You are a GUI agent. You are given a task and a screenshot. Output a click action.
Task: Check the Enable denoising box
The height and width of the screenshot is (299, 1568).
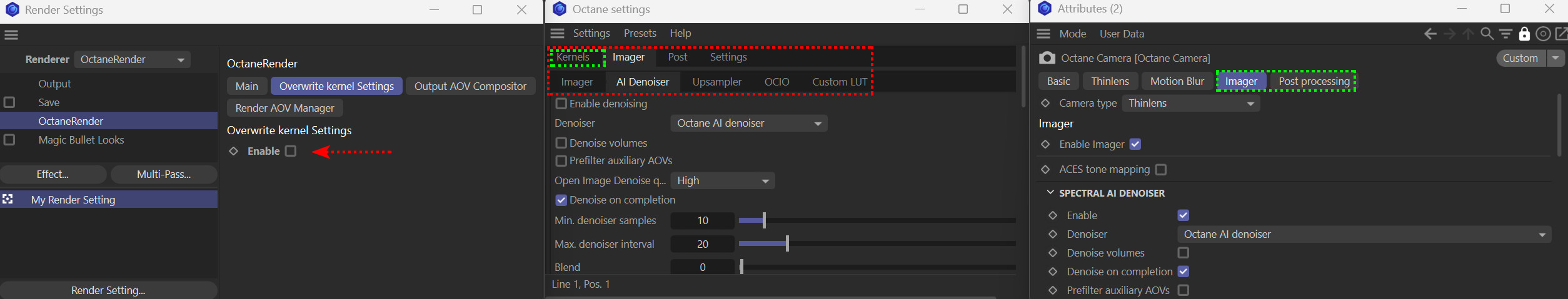[x=561, y=104]
